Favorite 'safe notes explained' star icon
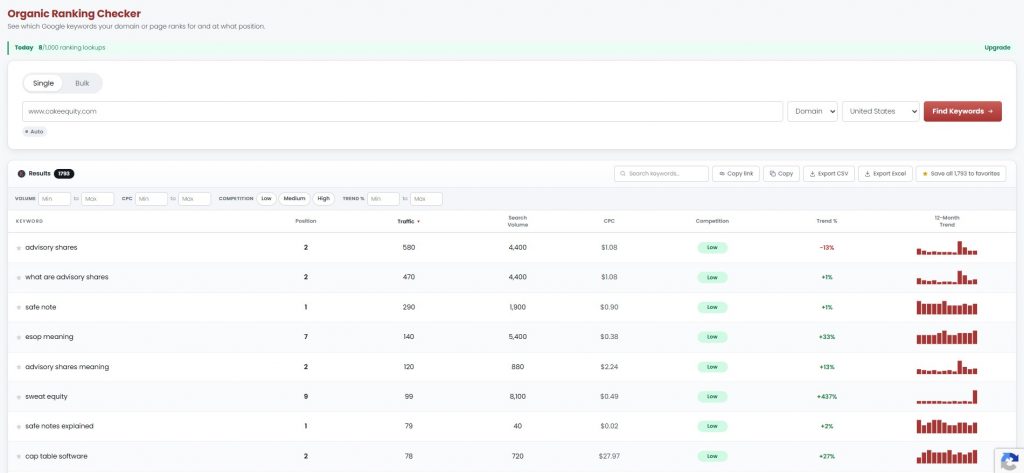The height and width of the screenshot is (473, 1024). tap(18, 427)
